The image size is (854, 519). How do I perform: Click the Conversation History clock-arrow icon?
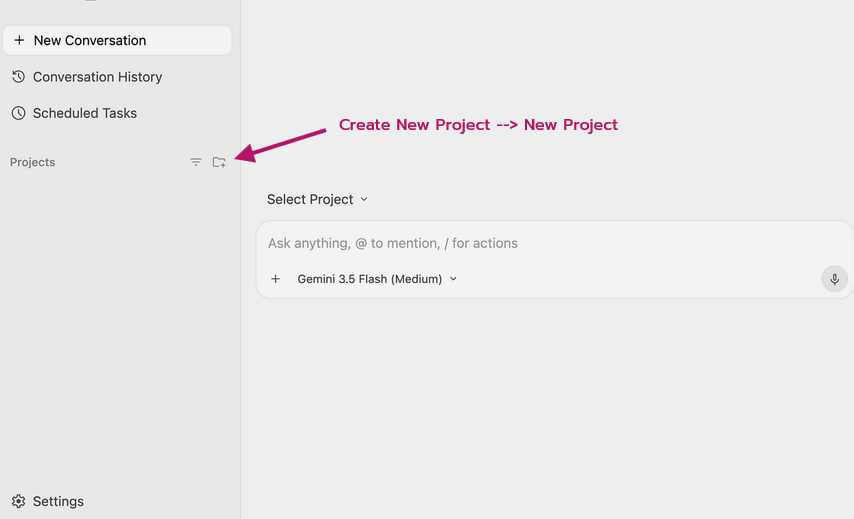19,77
